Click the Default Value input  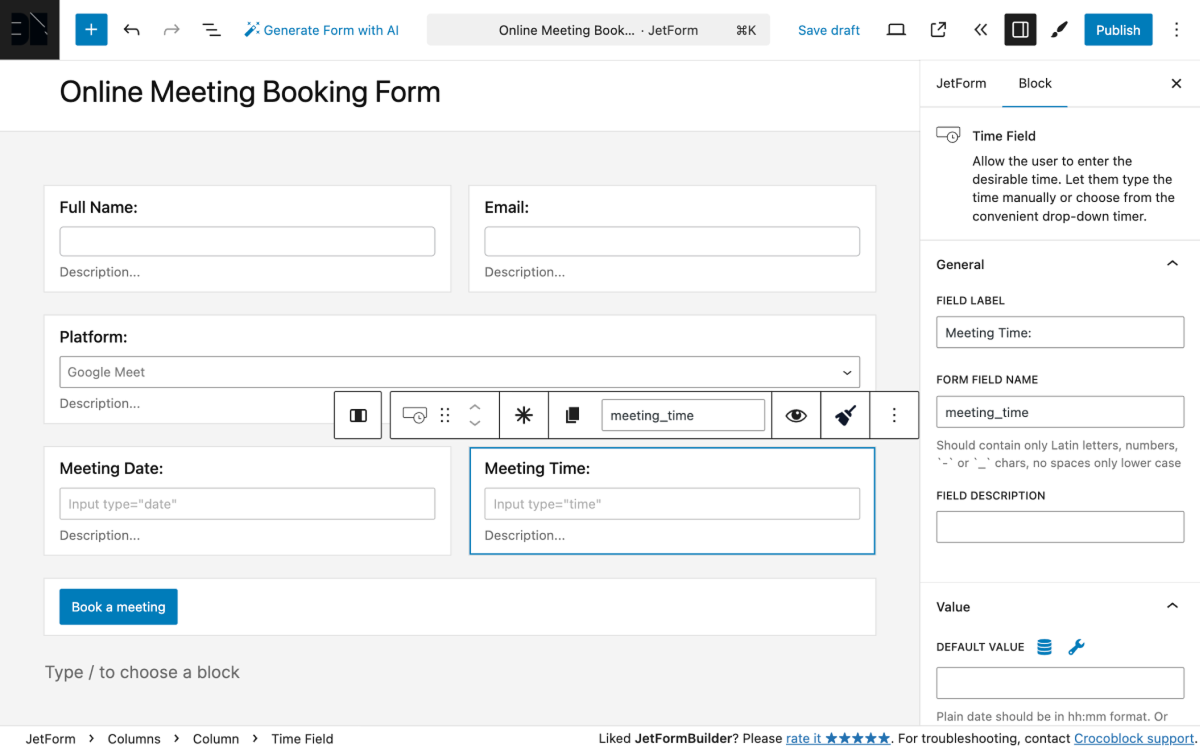[x=1060, y=683]
